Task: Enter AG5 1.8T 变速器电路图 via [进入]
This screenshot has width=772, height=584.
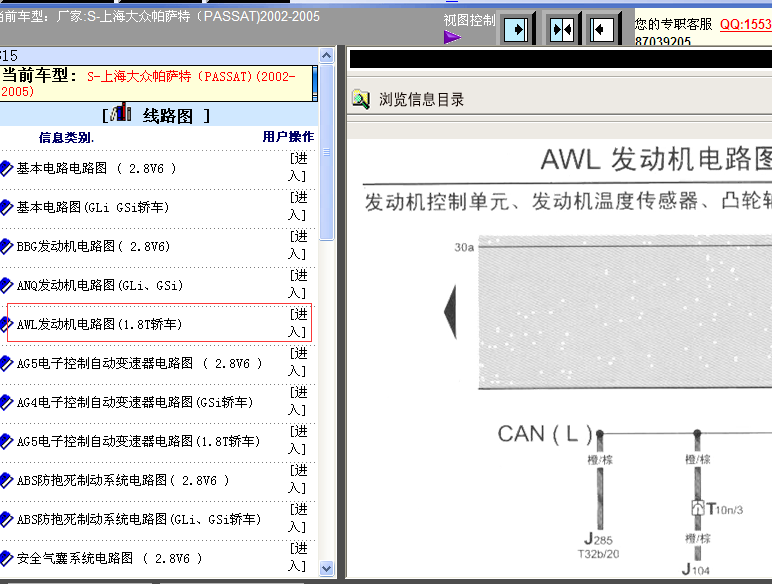Action: 298,440
